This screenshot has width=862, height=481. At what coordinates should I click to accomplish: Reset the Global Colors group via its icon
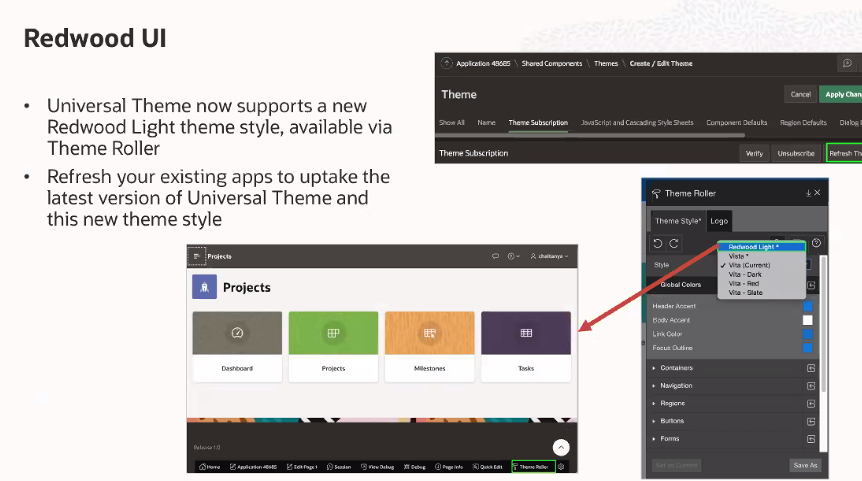(x=811, y=285)
